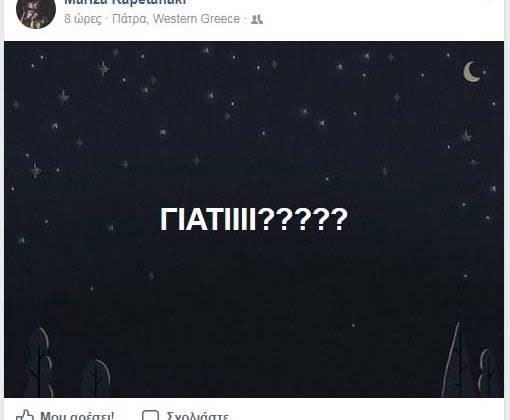
Task: Click the comment speech bubble icon
Action: 150,415
